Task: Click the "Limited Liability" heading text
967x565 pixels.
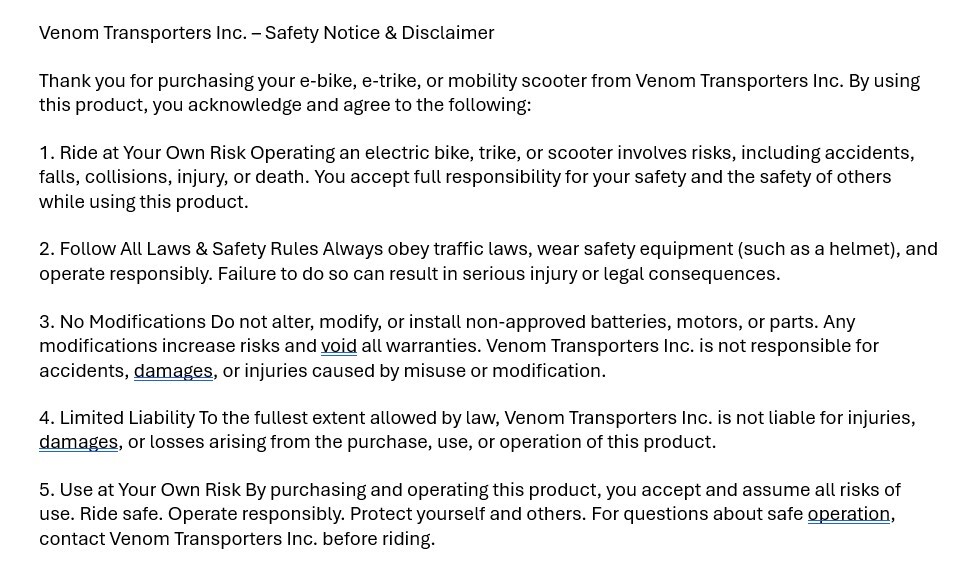Action: point(127,418)
